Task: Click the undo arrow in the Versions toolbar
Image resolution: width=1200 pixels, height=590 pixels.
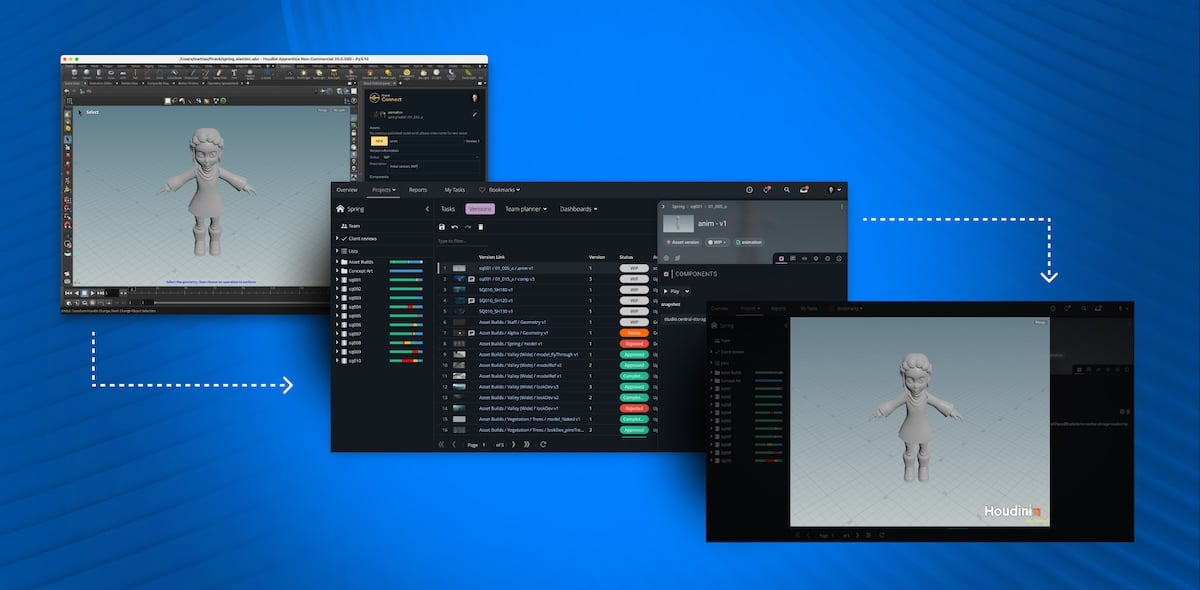Action: 454,228
